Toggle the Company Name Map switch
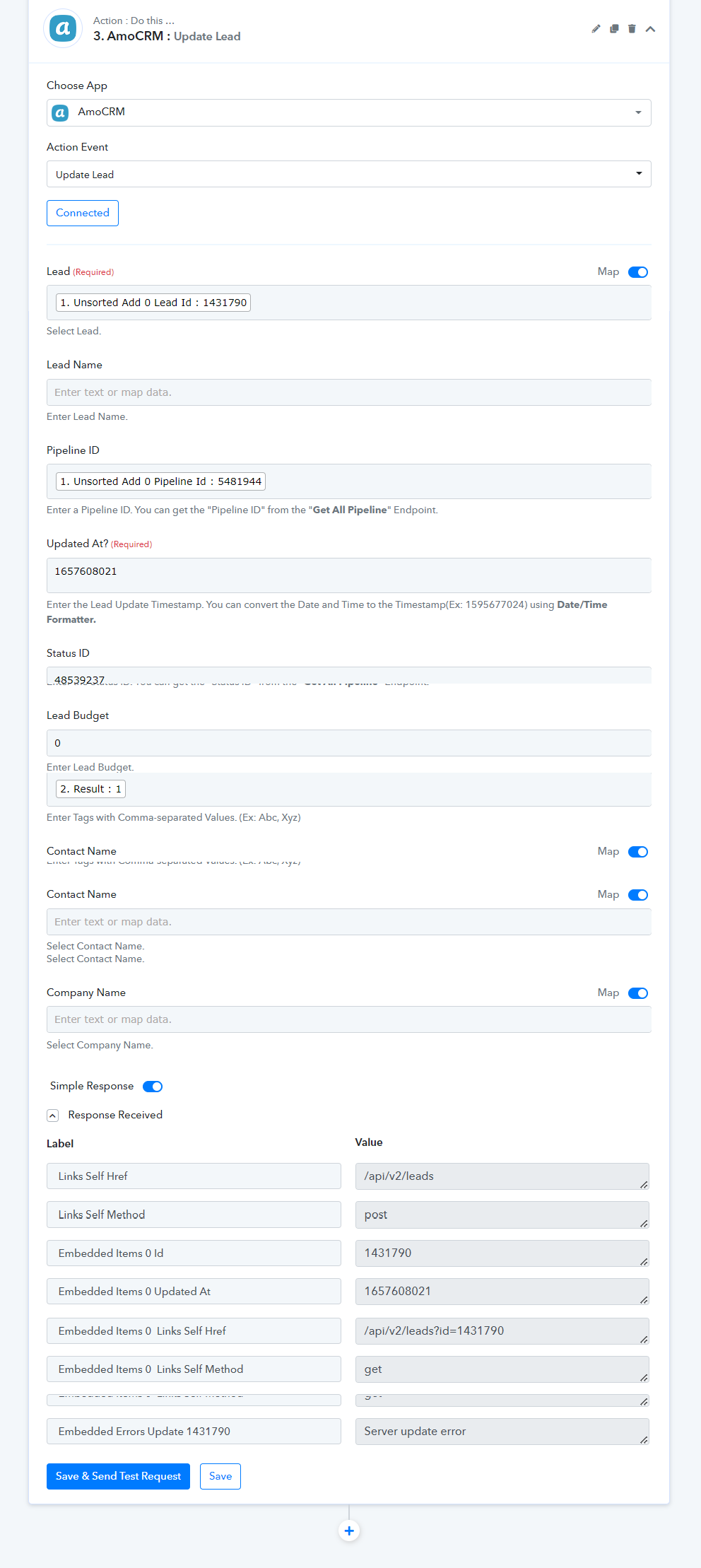 point(638,993)
